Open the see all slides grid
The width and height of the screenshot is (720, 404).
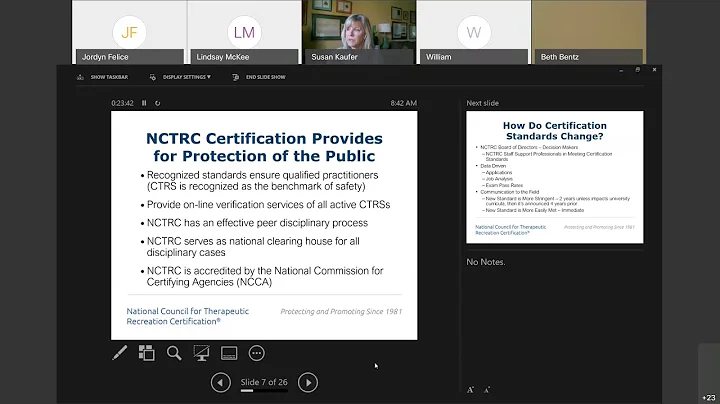[146, 353]
